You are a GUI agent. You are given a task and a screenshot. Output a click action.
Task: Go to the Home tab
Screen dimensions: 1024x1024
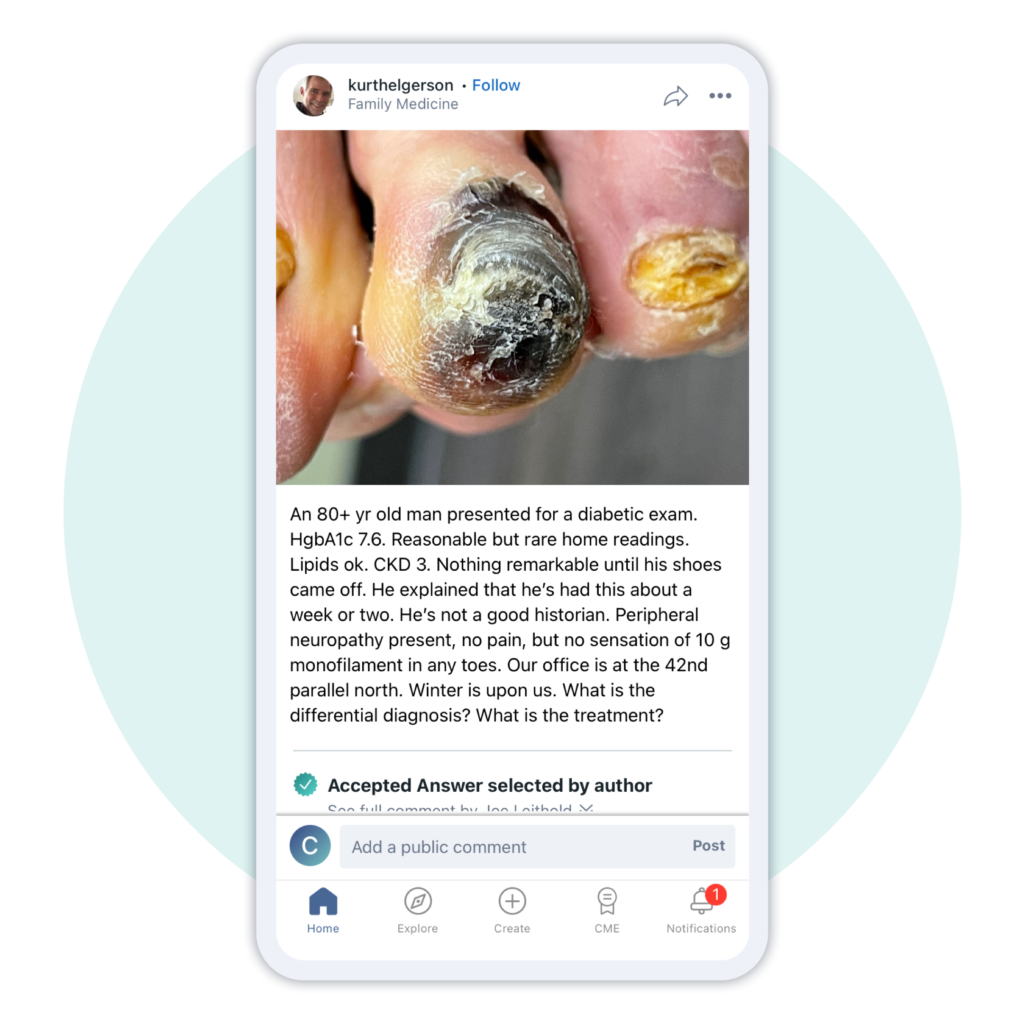coord(323,910)
